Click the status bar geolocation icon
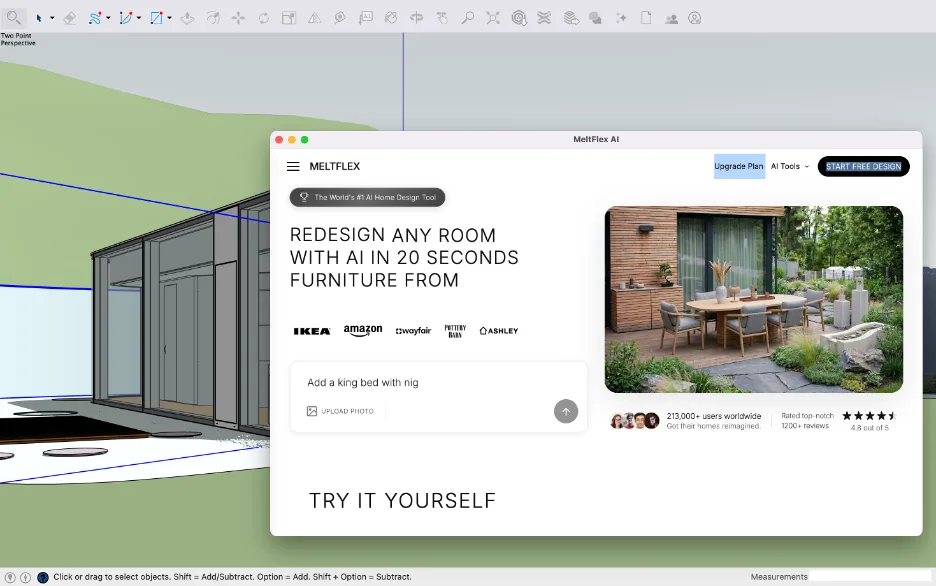Image resolution: width=936 pixels, height=586 pixels. tap(10, 577)
